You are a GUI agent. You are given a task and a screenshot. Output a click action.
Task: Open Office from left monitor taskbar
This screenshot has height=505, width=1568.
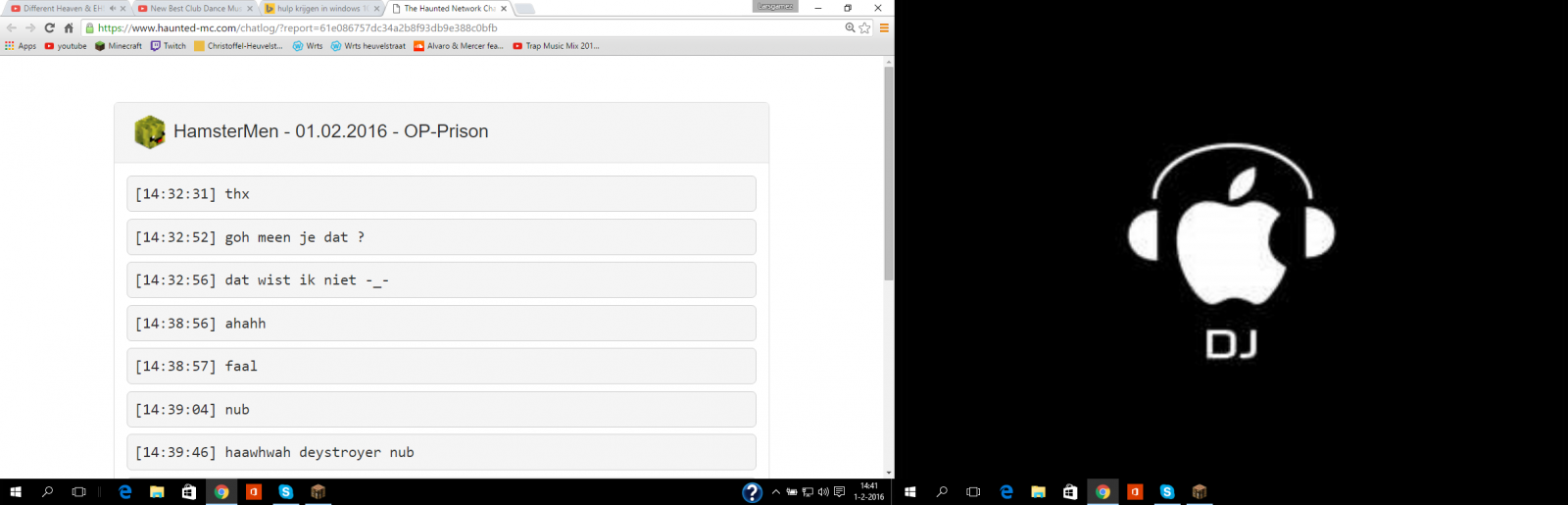[x=254, y=492]
